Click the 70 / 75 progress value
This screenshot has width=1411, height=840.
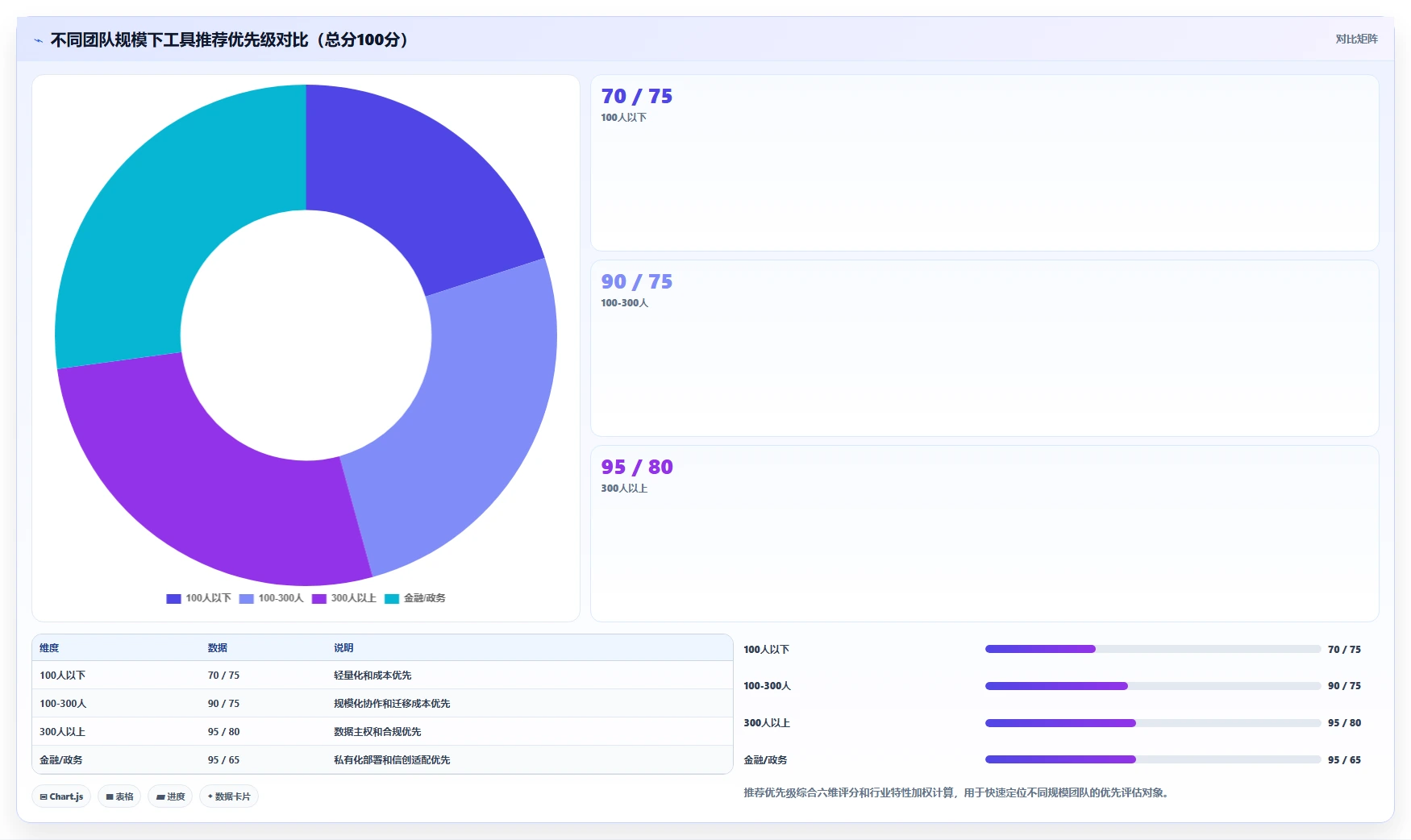(x=1344, y=650)
